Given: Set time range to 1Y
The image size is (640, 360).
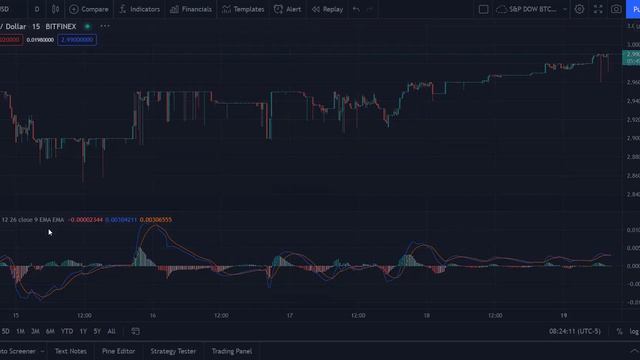Looking at the screenshot, I should [x=83, y=331].
